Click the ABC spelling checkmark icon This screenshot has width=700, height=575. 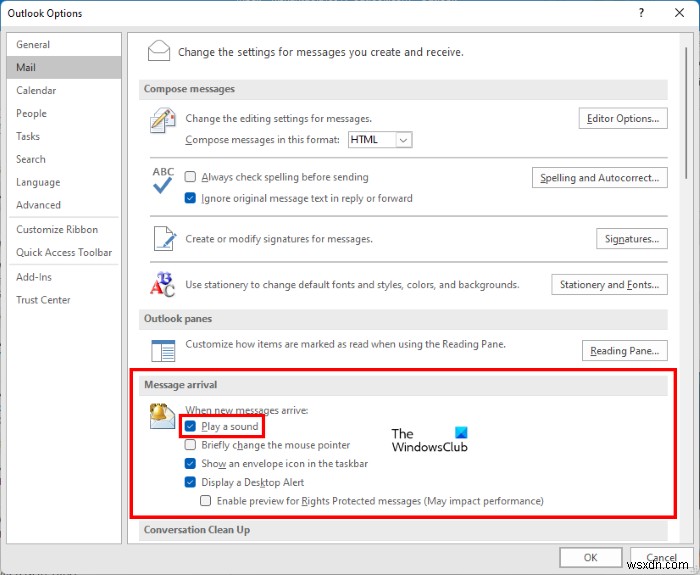(x=163, y=179)
